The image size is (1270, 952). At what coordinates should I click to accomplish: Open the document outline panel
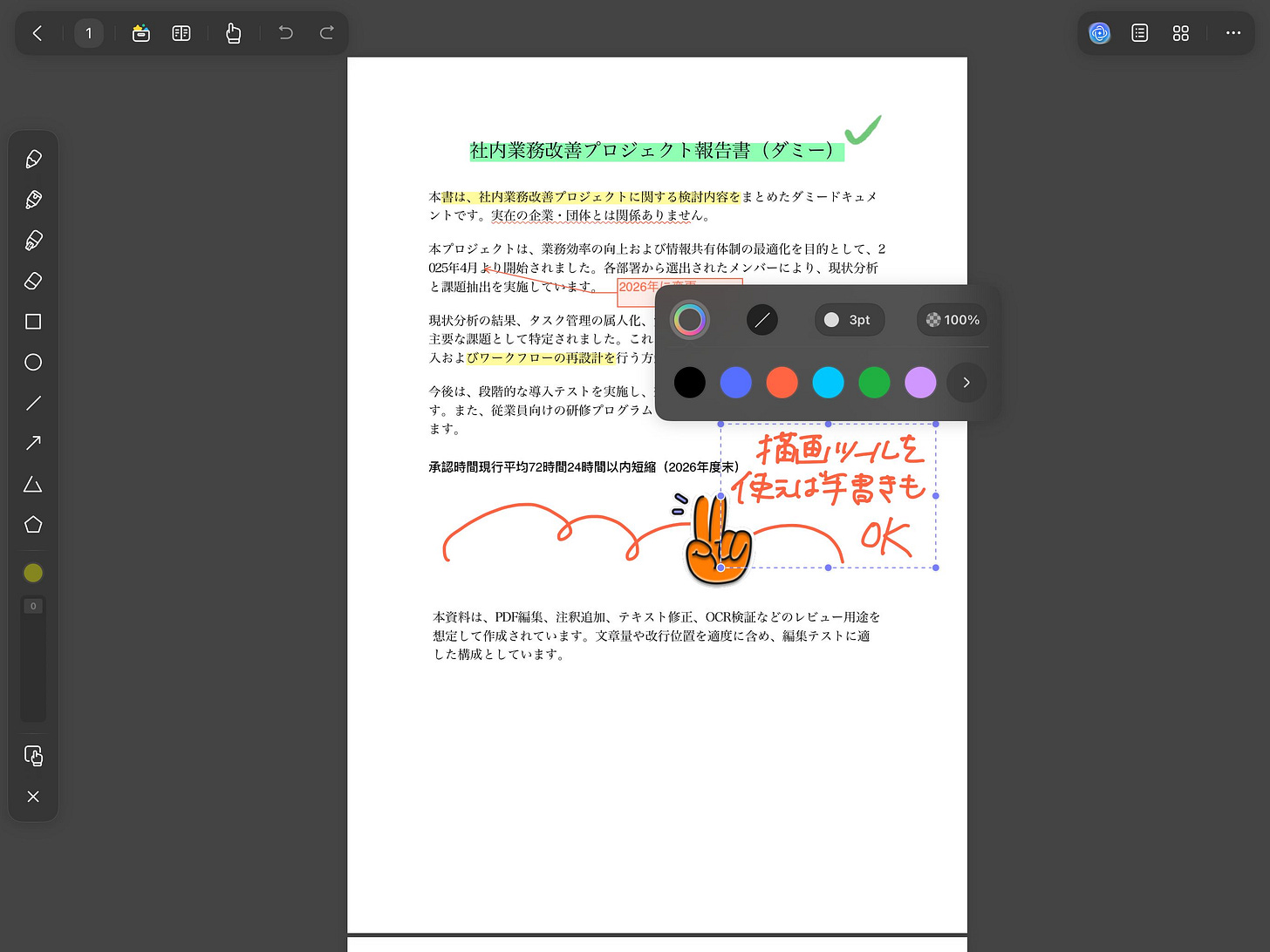point(1139,33)
